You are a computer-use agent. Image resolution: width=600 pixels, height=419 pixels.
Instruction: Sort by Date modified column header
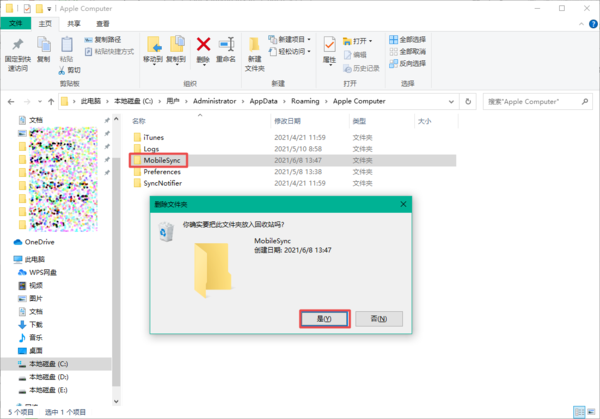(x=287, y=121)
